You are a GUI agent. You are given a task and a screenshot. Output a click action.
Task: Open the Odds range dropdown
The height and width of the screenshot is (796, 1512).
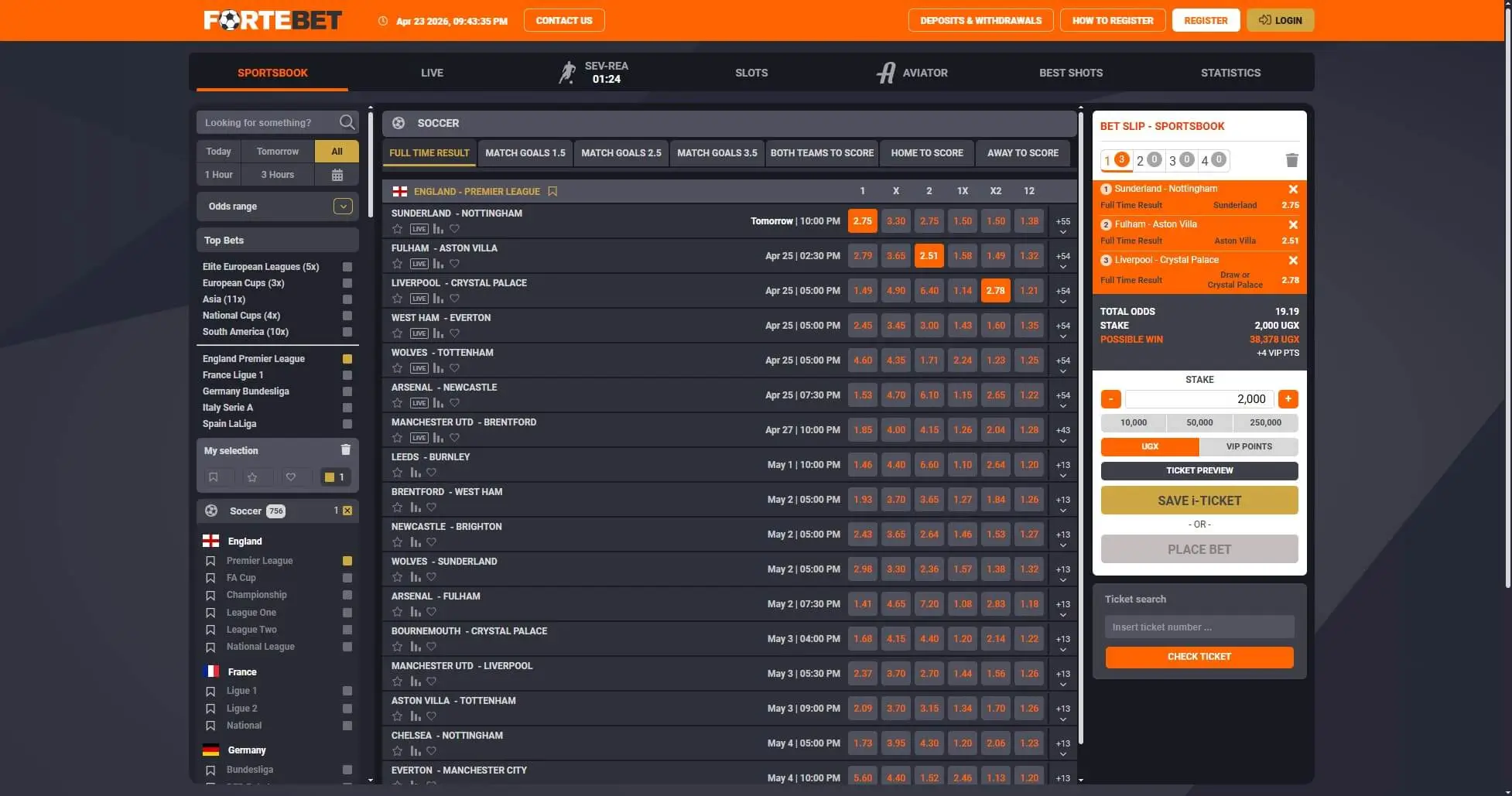pyautogui.click(x=343, y=206)
